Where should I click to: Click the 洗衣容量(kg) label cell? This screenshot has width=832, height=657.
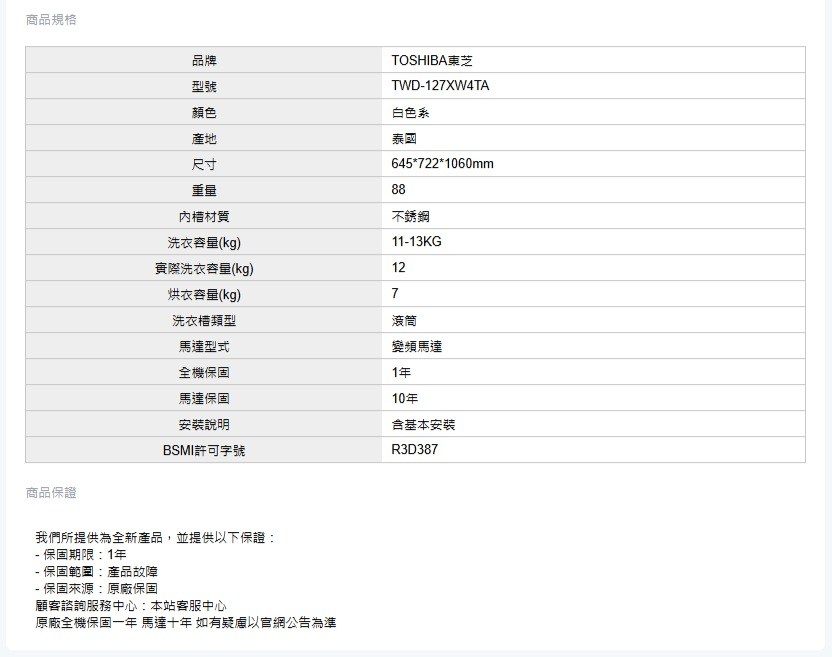click(x=204, y=242)
